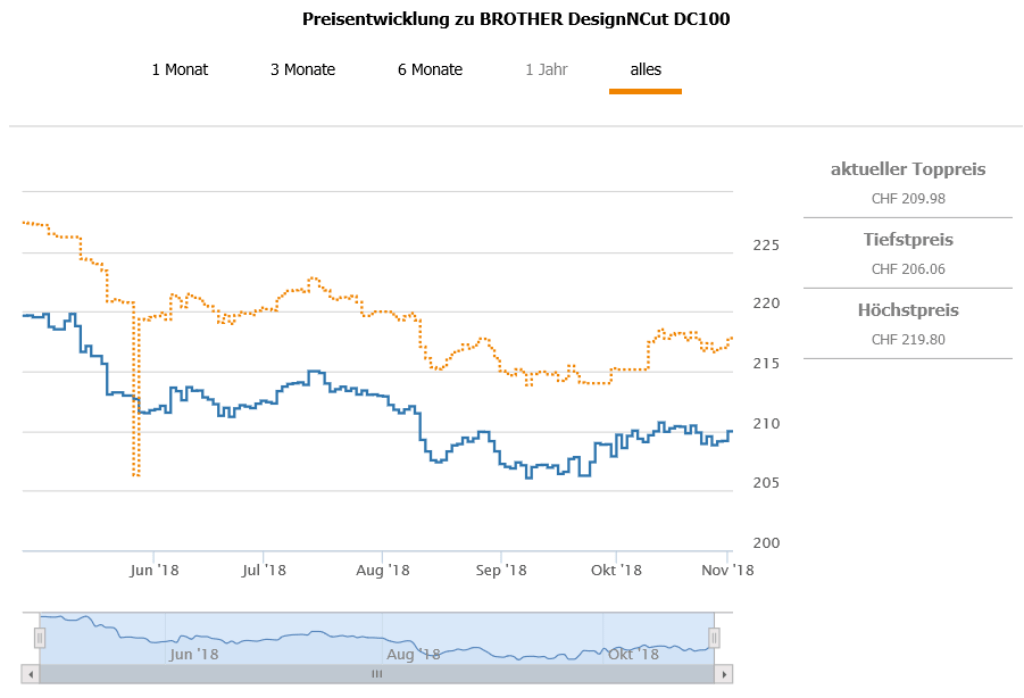Select the alles range tab
The image size is (1024, 698).
(645, 70)
